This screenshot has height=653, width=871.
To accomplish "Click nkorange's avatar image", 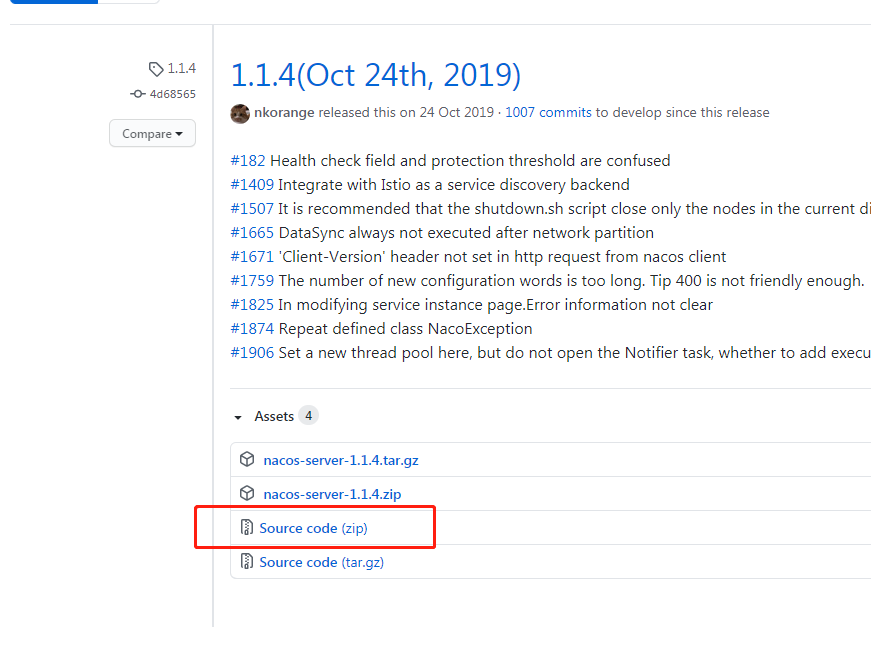I will coord(240,113).
